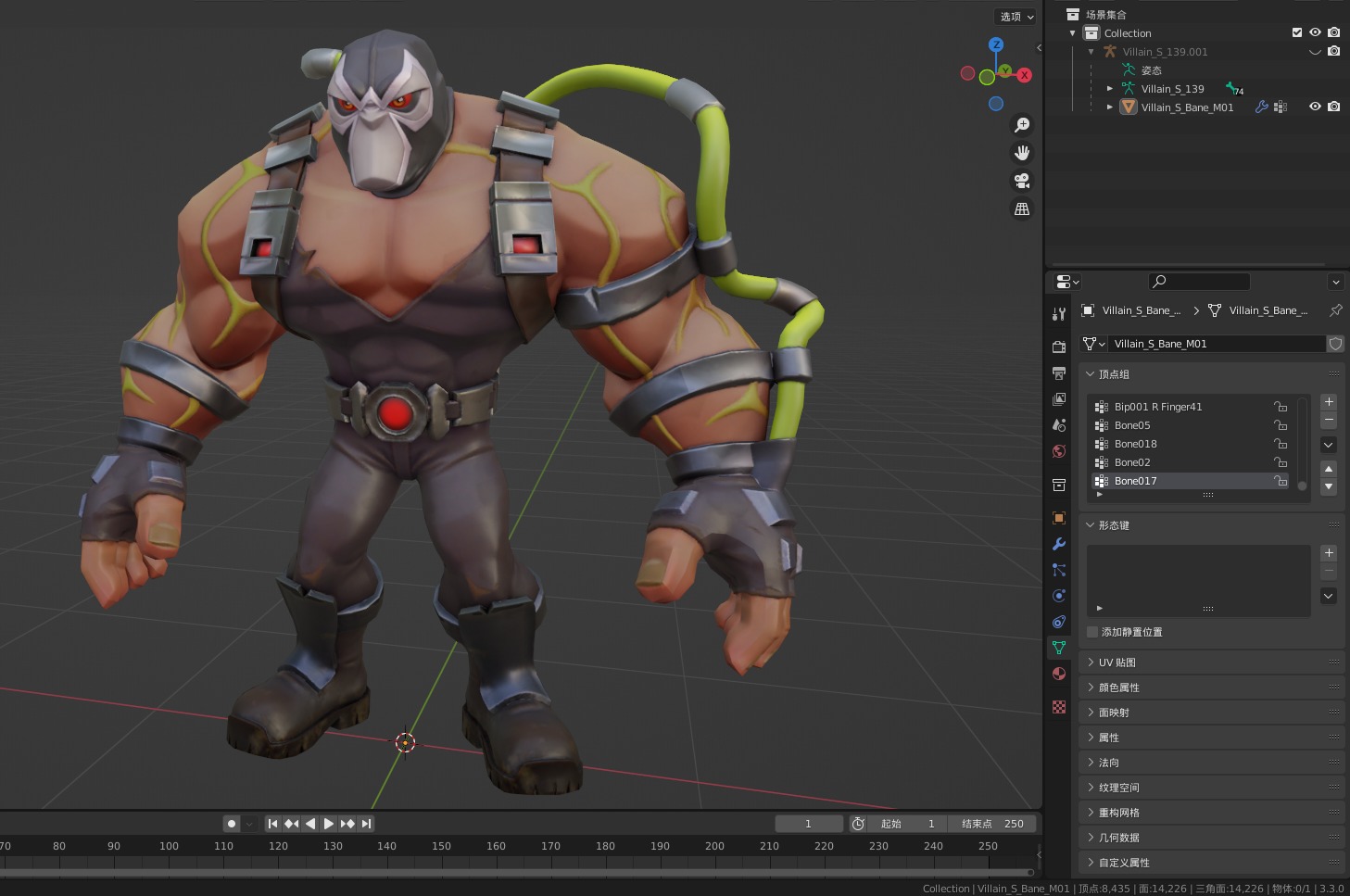Click the properties search field
This screenshot has height=896, width=1350.
[1199, 282]
